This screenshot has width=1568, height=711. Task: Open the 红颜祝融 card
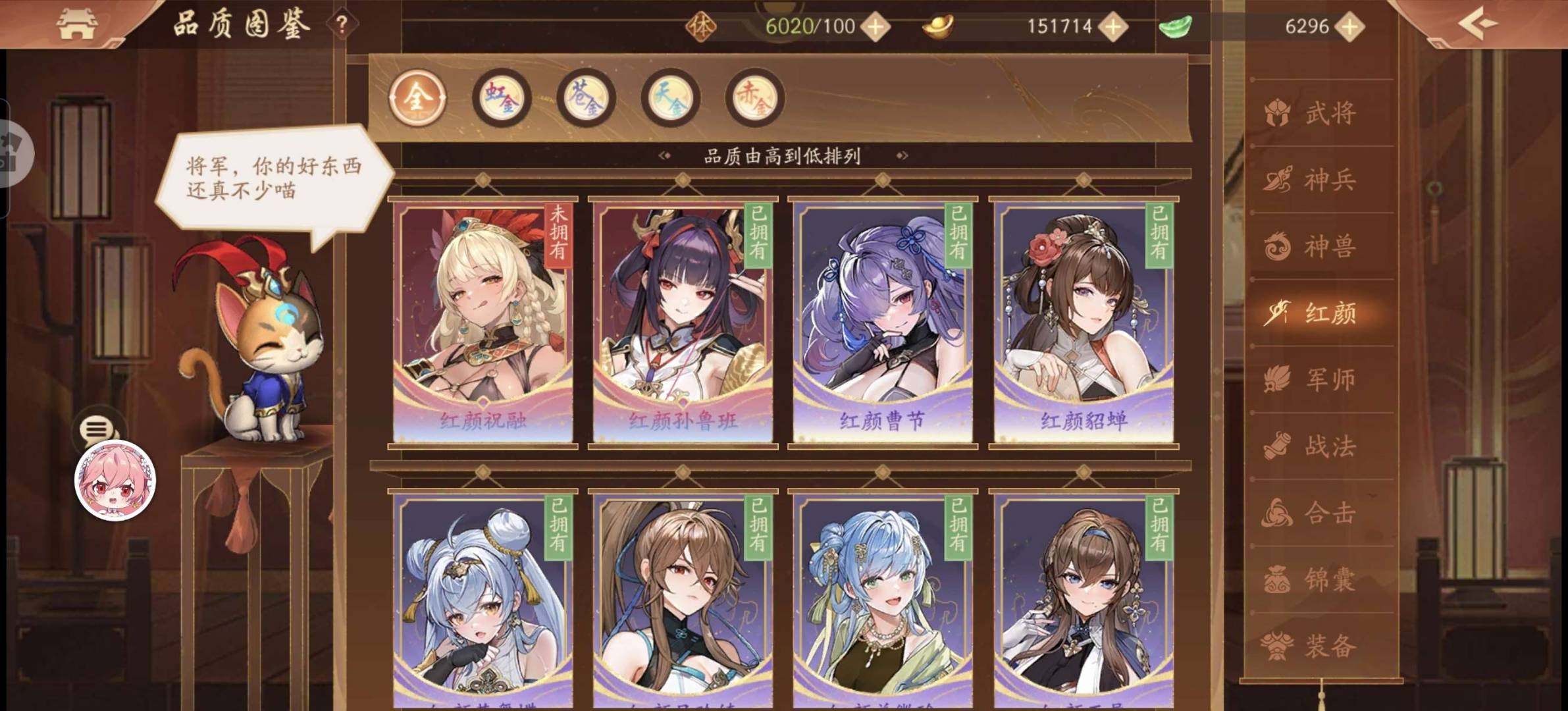[483, 323]
